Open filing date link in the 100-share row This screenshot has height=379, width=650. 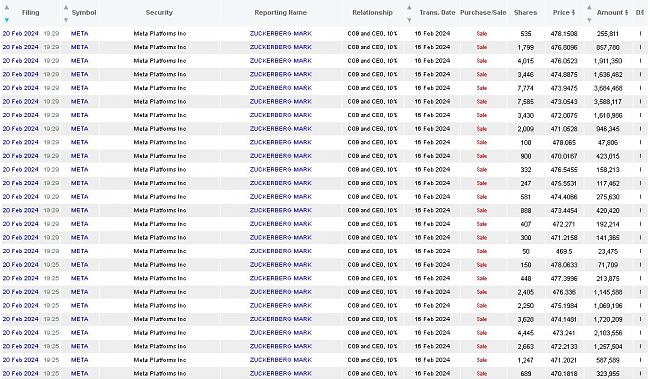(20, 142)
